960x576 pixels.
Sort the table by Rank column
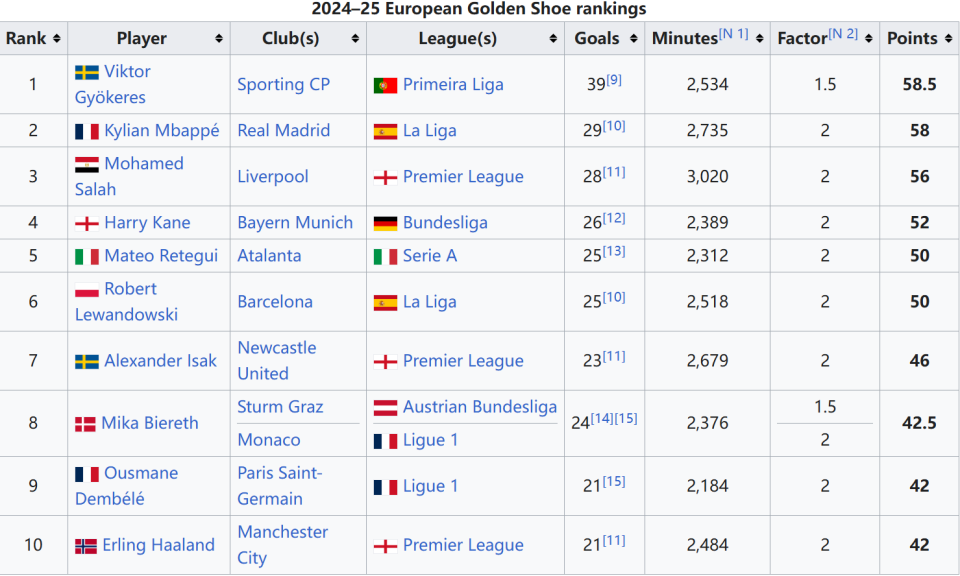point(33,39)
